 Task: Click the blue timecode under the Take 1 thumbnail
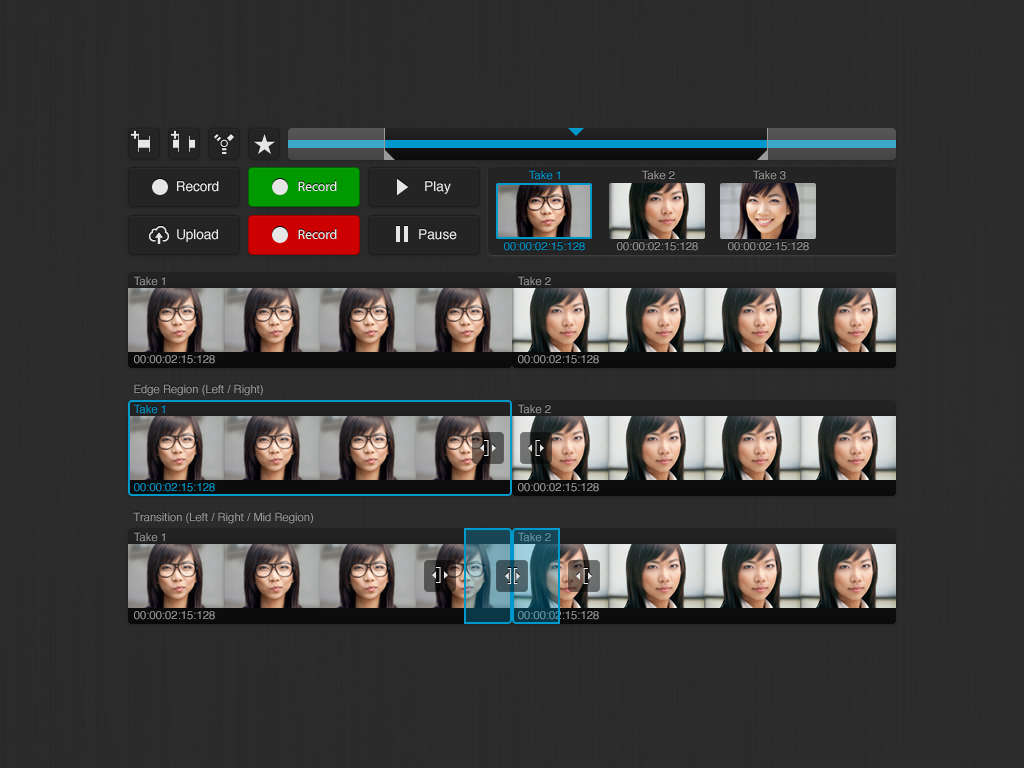544,246
